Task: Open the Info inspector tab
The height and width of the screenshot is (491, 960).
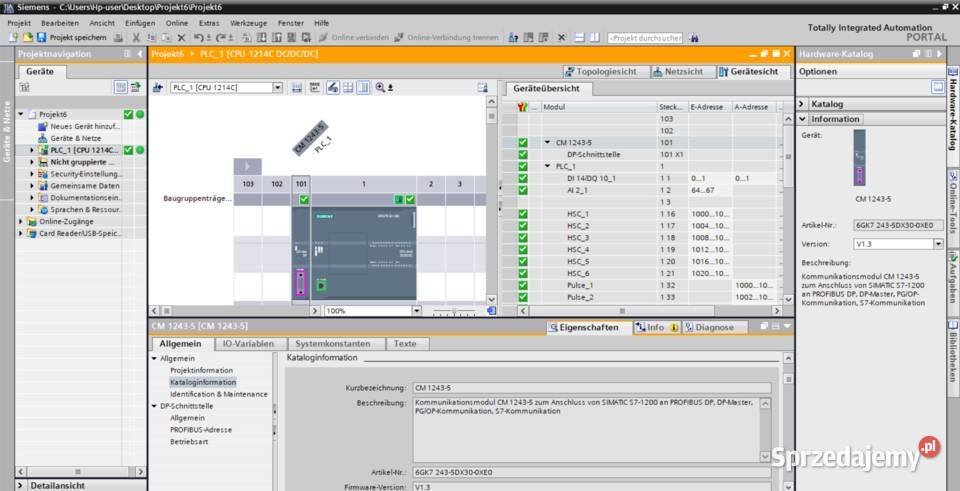Action: click(656, 328)
